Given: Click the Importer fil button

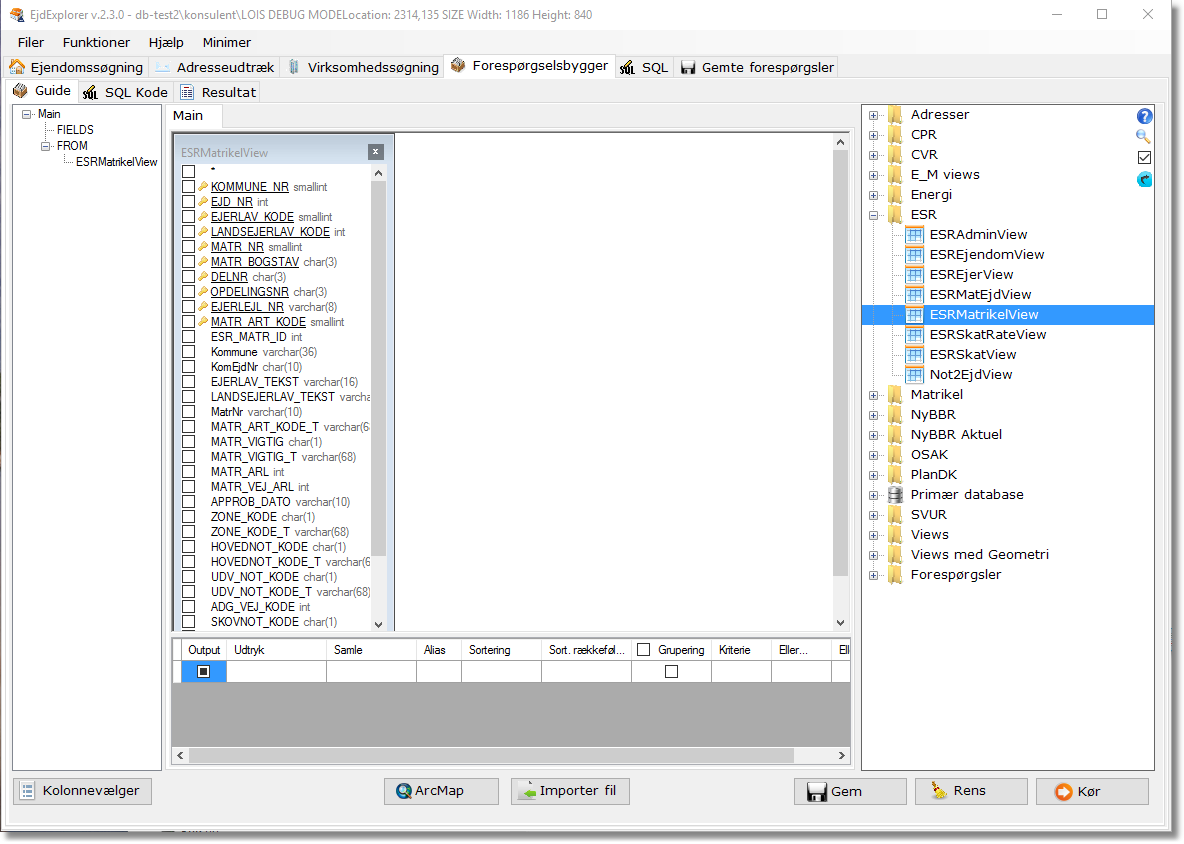Looking at the screenshot, I should tap(570, 791).
